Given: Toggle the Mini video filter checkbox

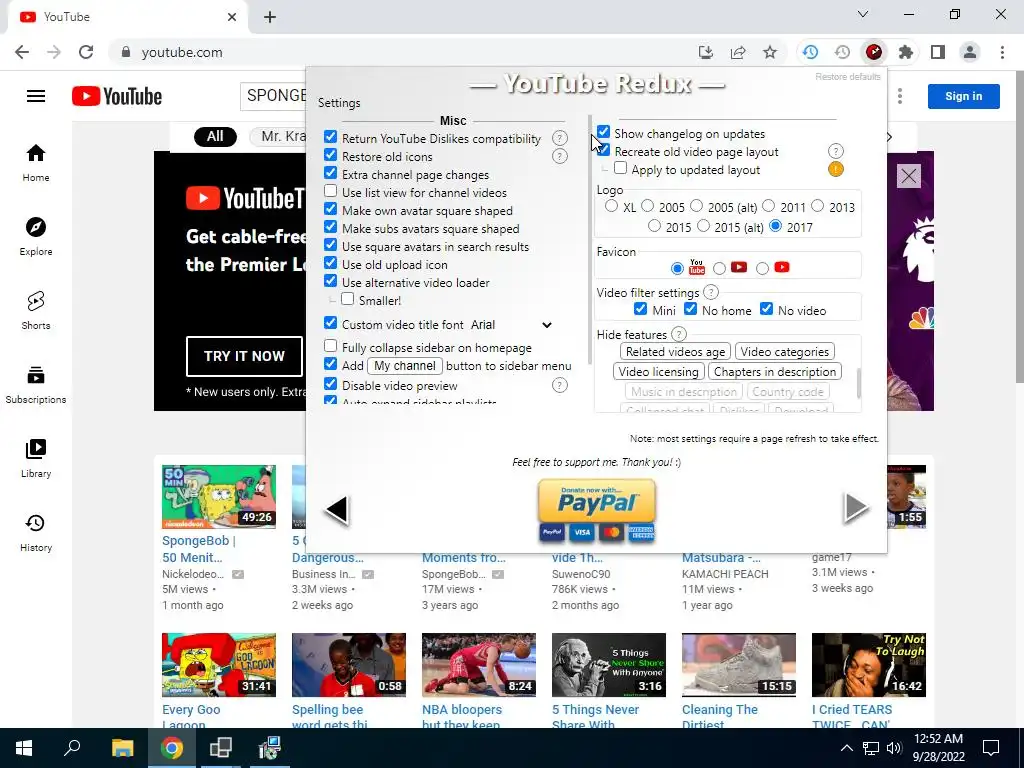Looking at the screenshot, I should (x=641, y=309).
